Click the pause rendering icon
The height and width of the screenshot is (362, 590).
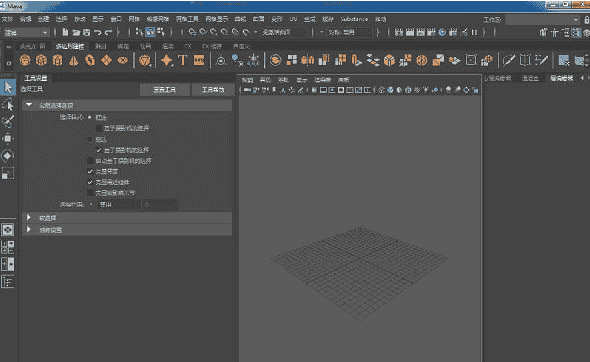[474, 32]
